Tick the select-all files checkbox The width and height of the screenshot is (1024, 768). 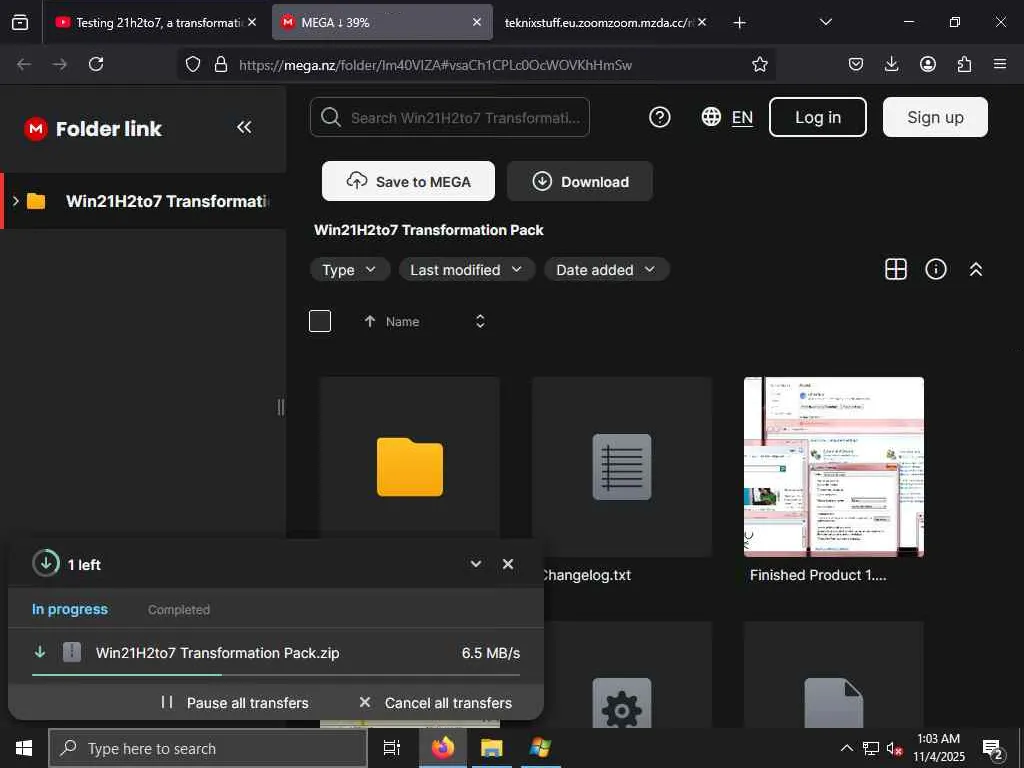[319, 321]
